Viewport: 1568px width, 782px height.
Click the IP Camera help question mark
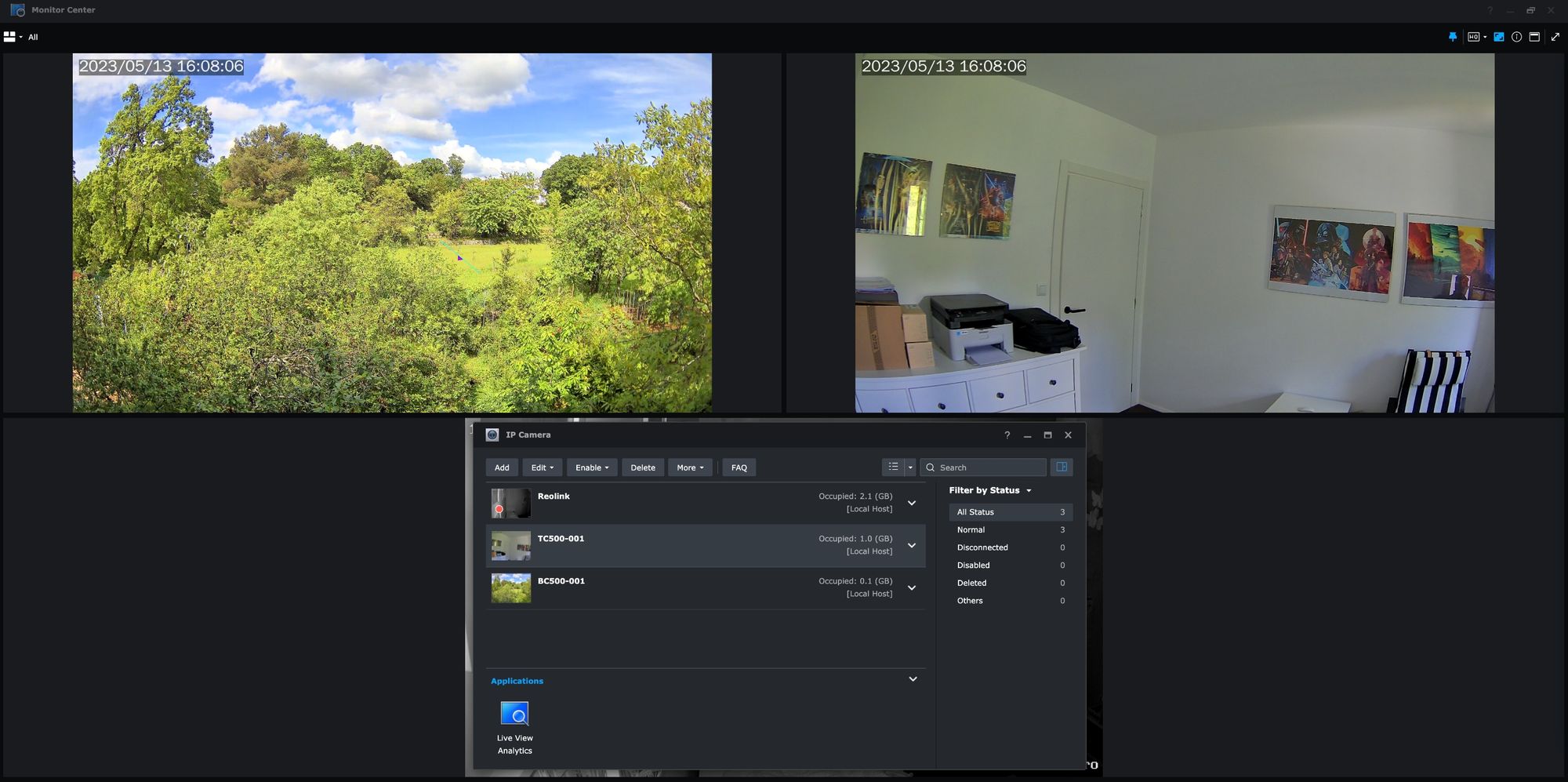(x=1007, y=435)
